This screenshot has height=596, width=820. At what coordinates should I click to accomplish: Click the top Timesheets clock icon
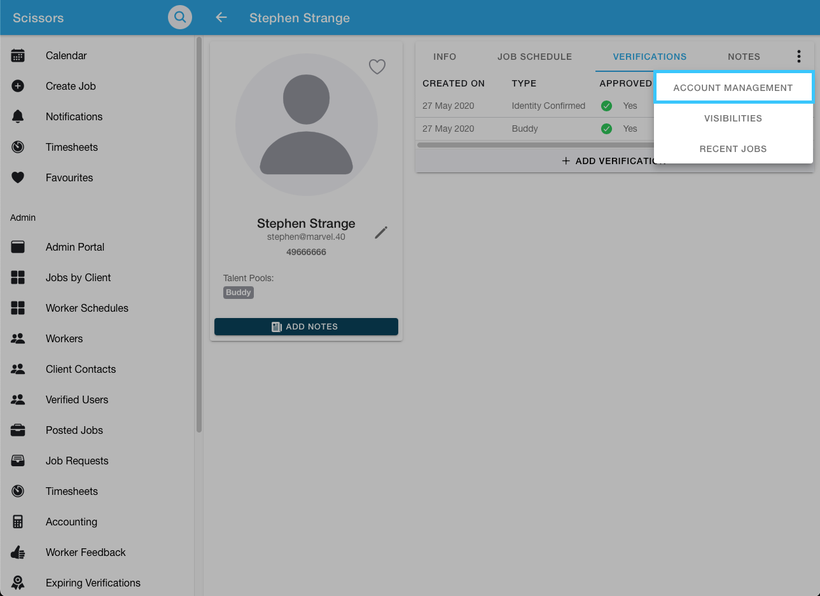tap(18, 147)
